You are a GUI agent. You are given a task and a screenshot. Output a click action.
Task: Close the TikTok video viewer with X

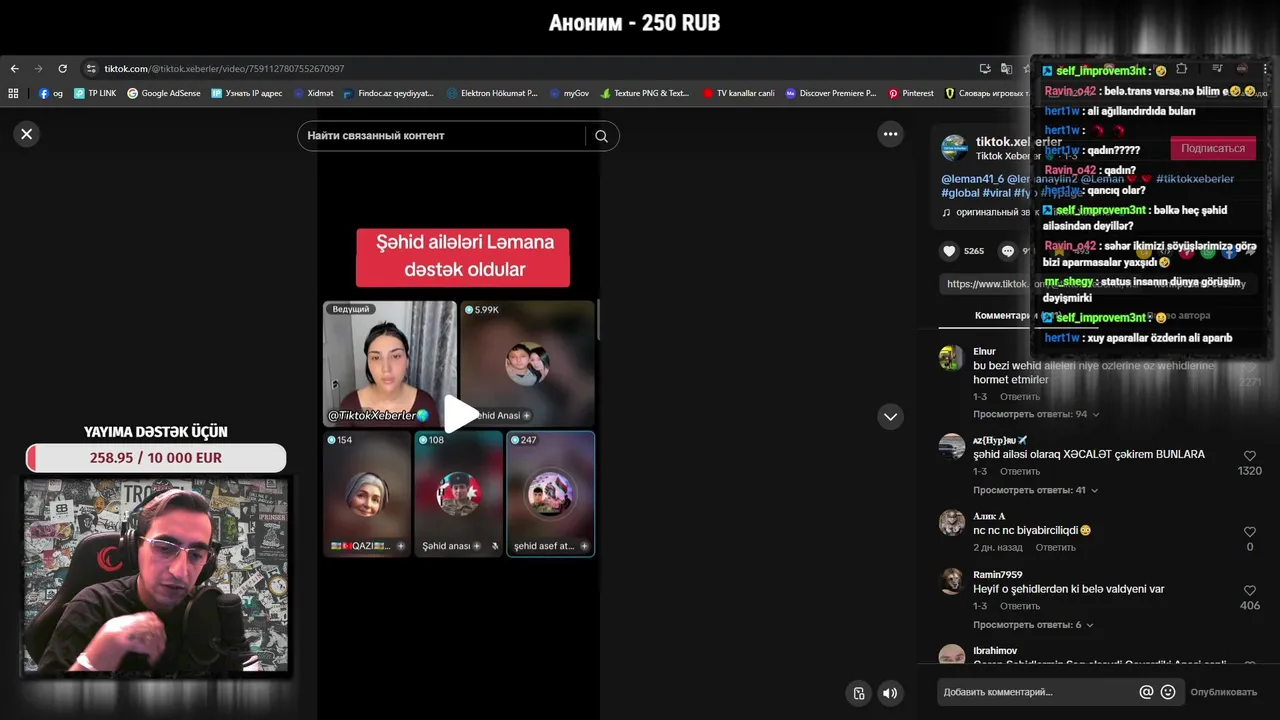click(x=27, y=134)
